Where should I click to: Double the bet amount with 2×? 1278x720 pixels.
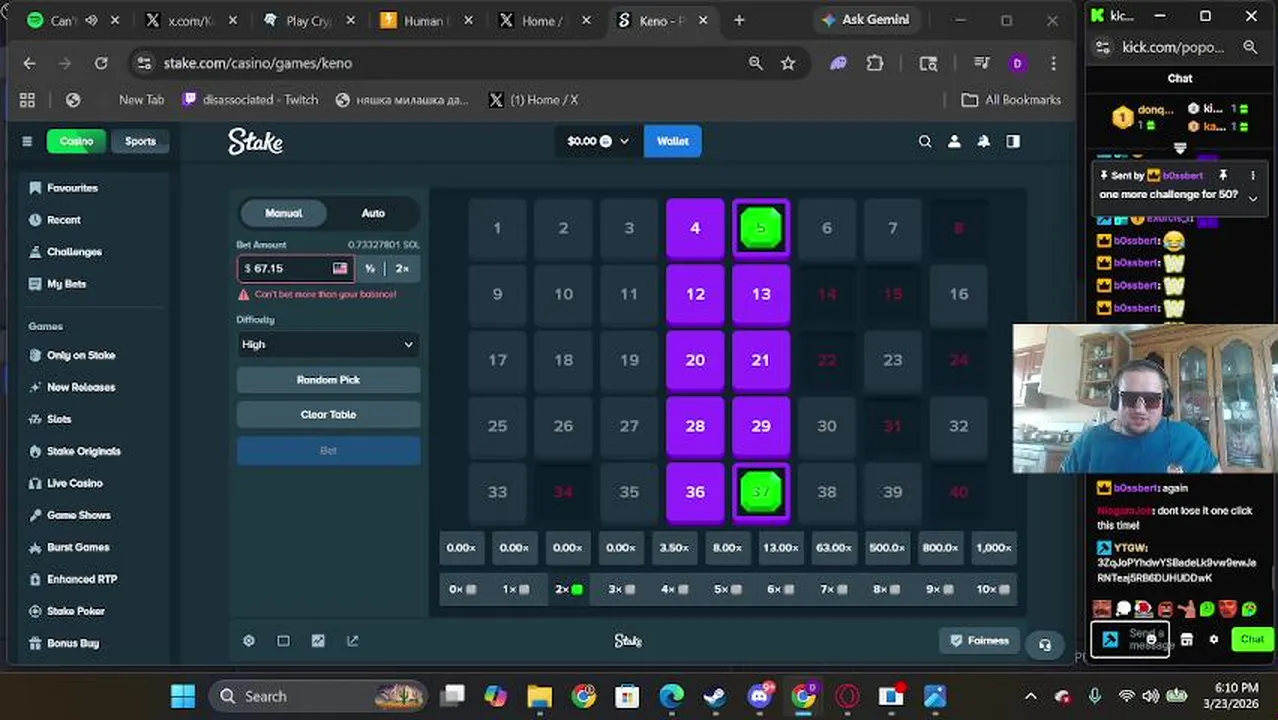coord(402,268)
